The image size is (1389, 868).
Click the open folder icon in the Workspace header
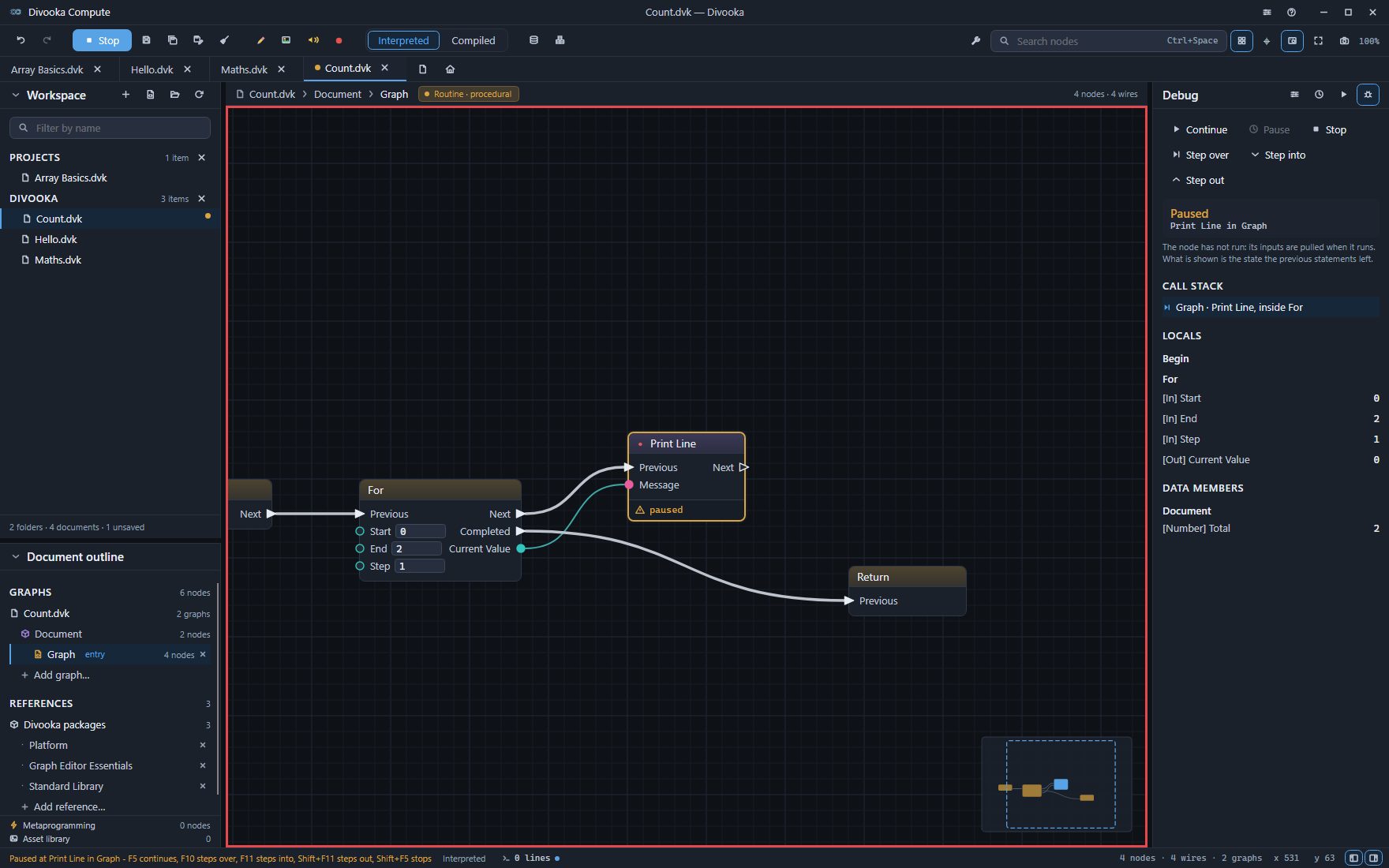(x=175, y=95)
